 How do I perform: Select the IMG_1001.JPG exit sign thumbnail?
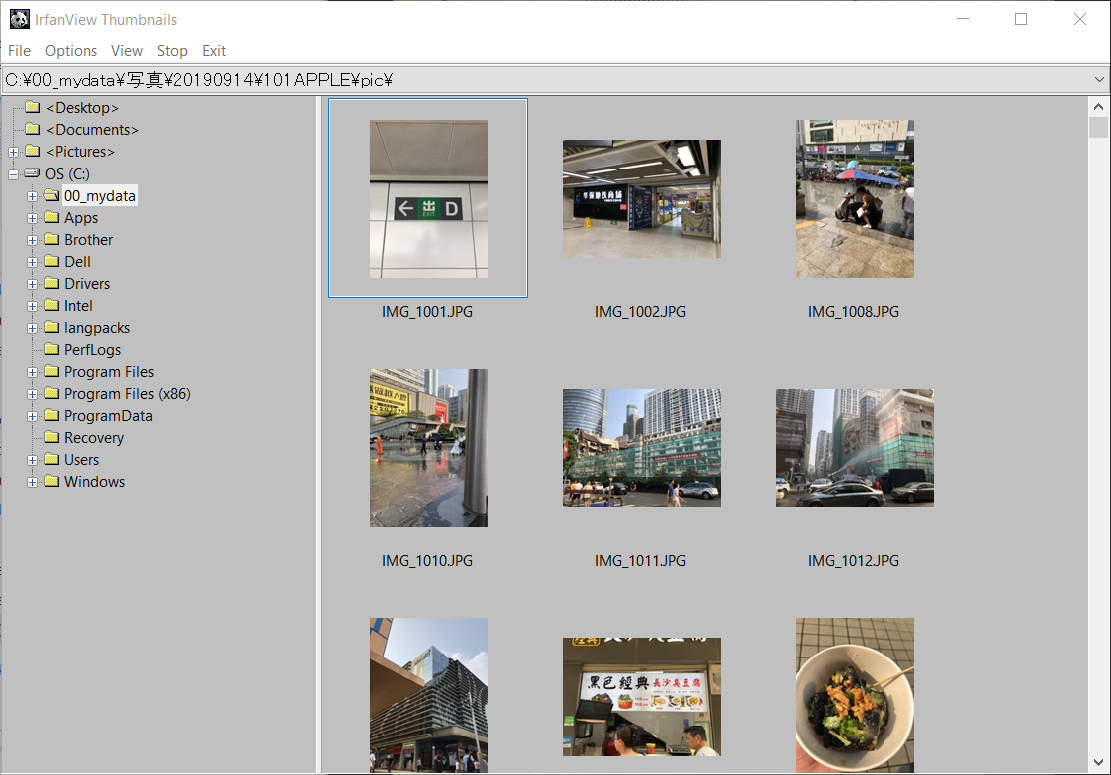point(429,199)
